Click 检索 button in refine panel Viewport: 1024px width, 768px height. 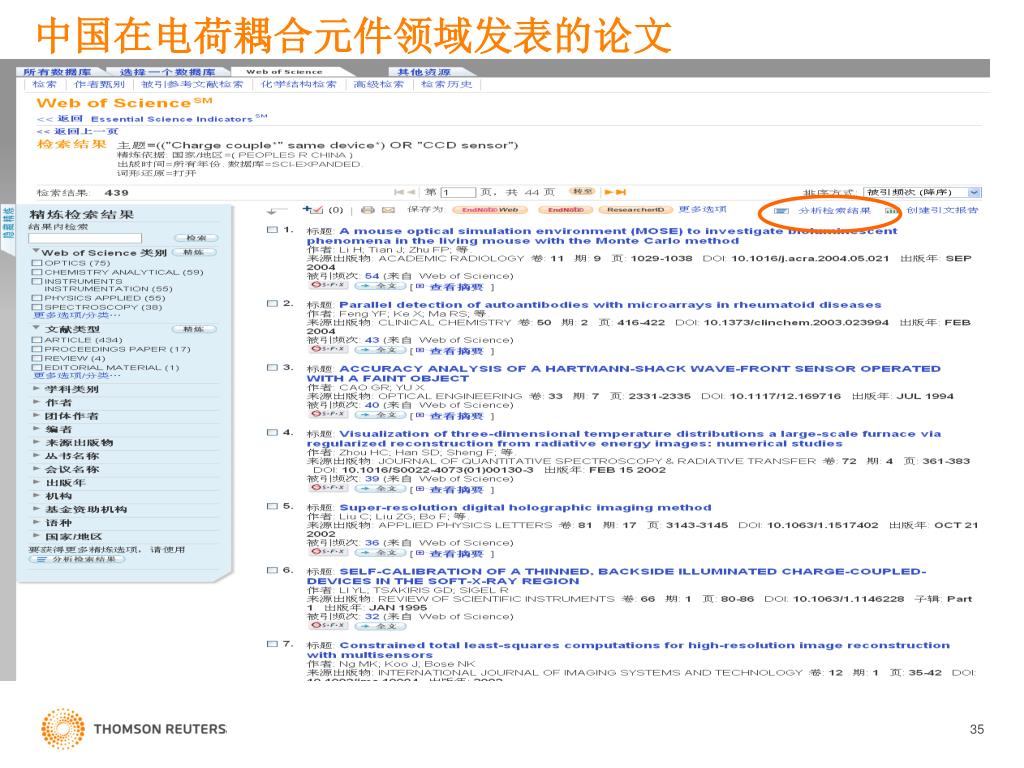(x=197, y=238)
